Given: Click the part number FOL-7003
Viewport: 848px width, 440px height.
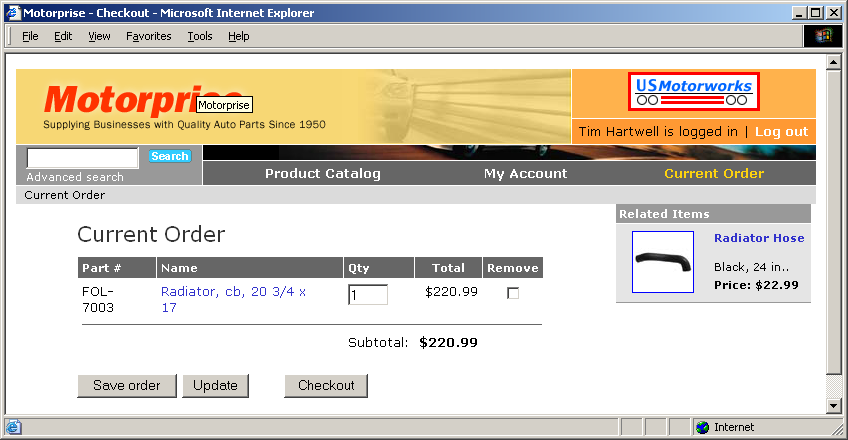Looking at the screenshot, I should [98, 299].
